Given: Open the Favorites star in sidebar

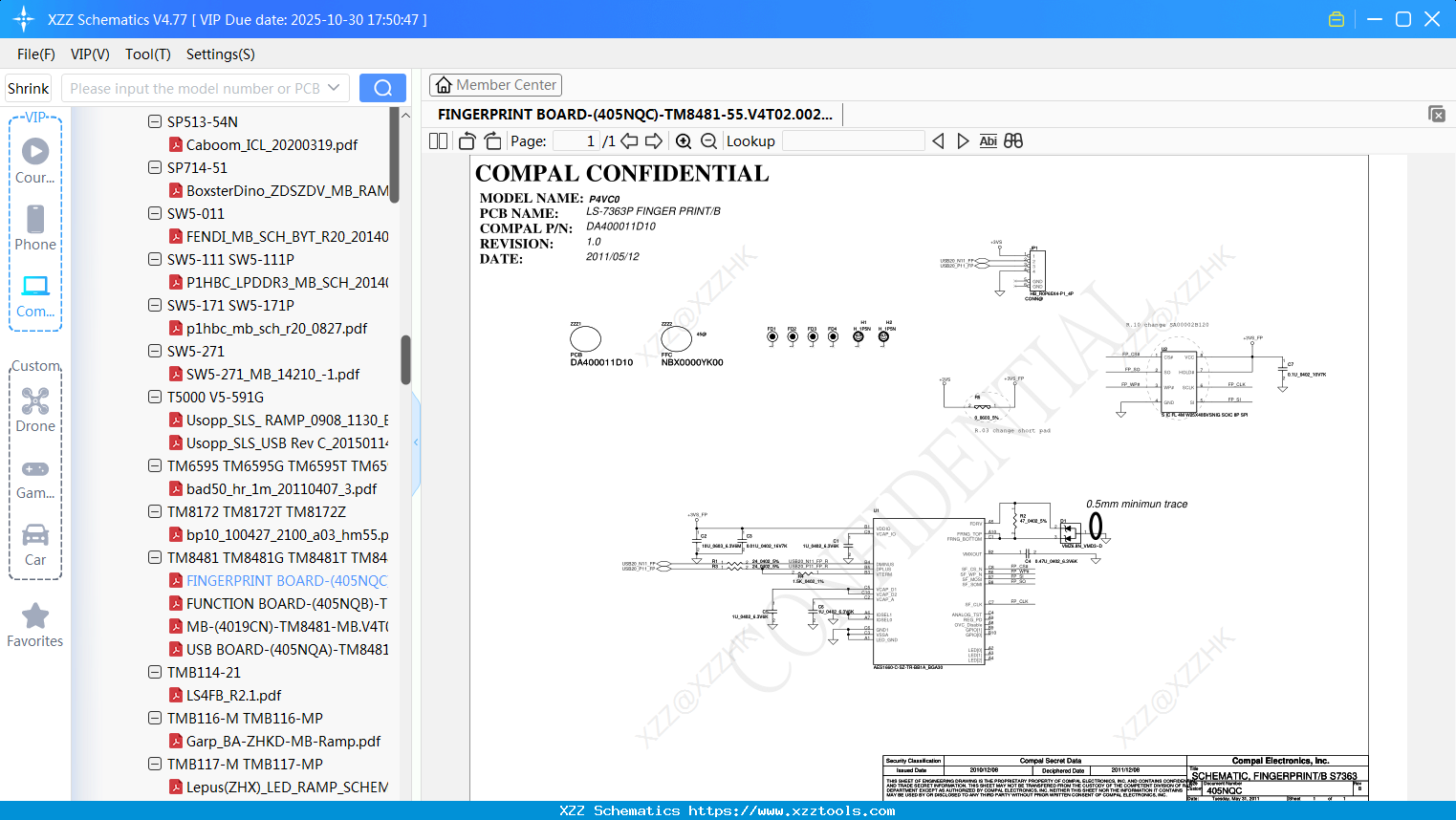Looking at the screenshot, I should tap(35, 626).
